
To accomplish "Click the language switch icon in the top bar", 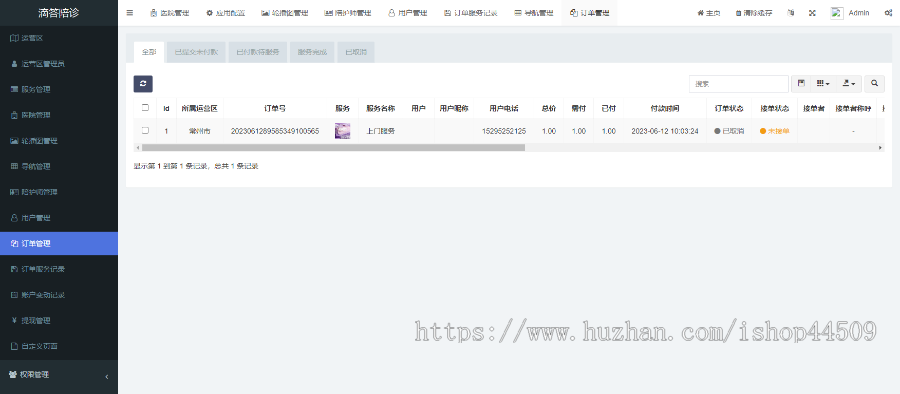I will (x=791, y=13).
